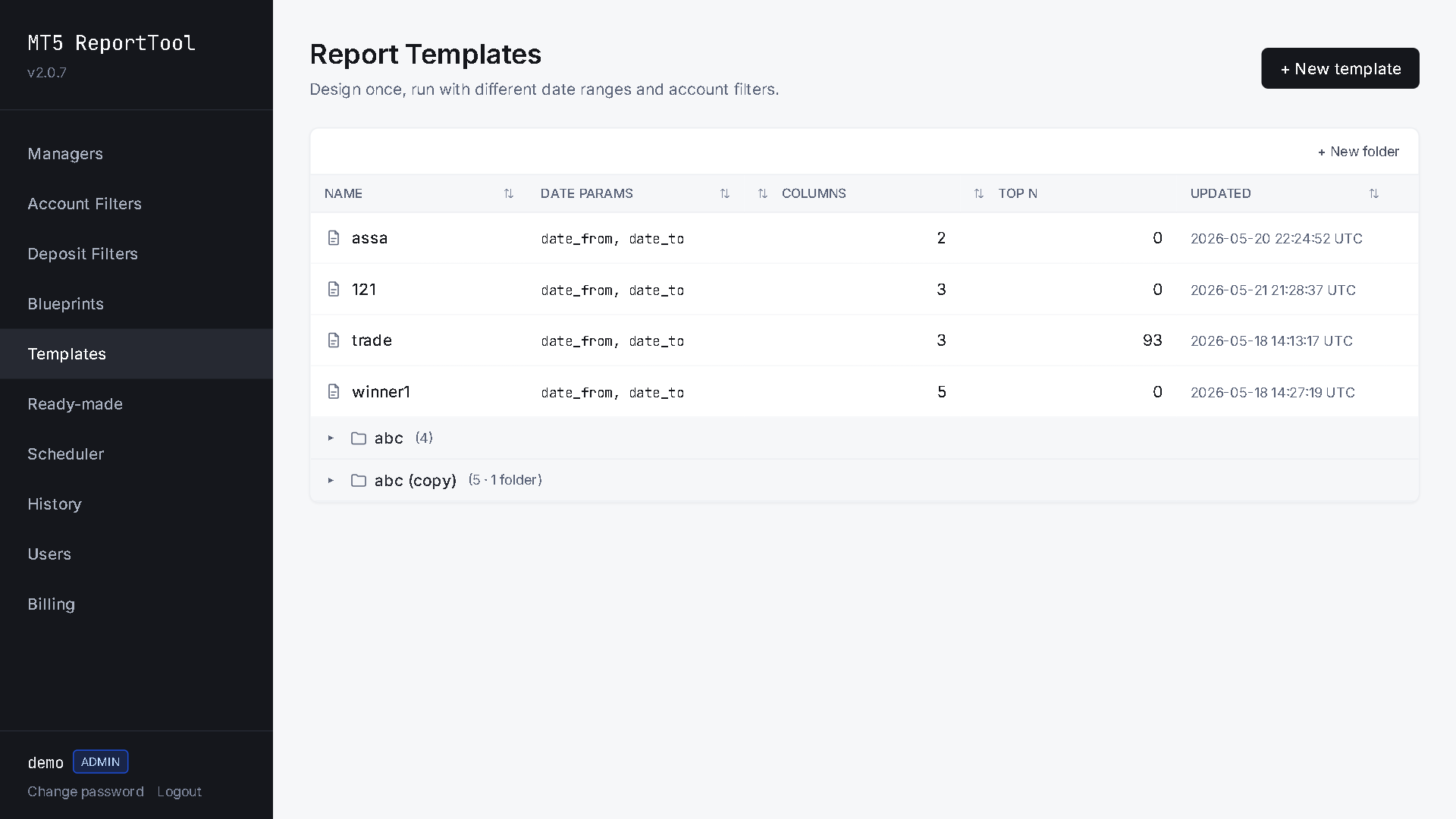Click the MT5 ReportTool logo text

coord(111,43)
